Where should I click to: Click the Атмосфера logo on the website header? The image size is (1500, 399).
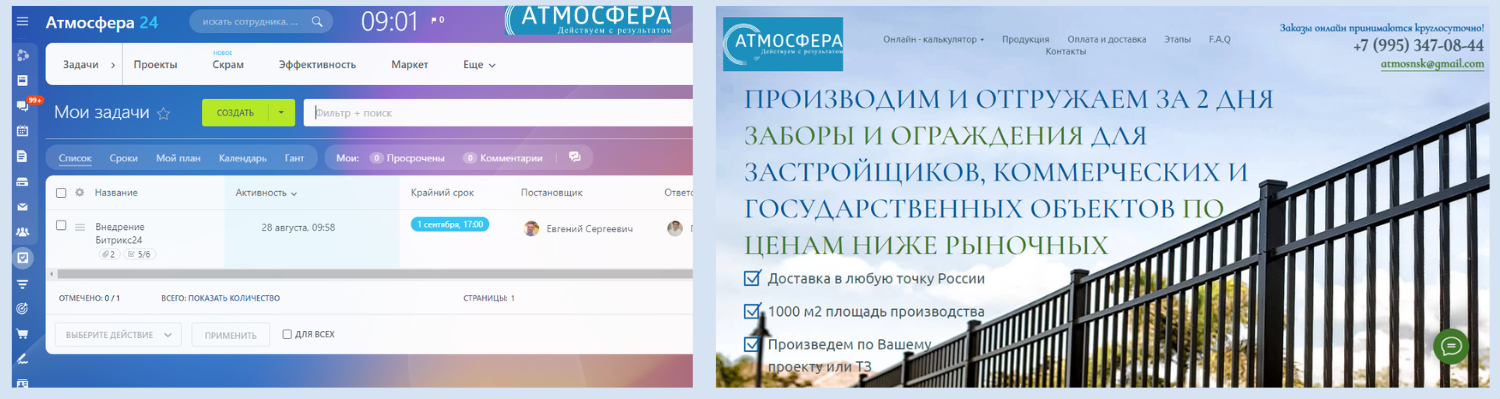(x=783, y=44)
